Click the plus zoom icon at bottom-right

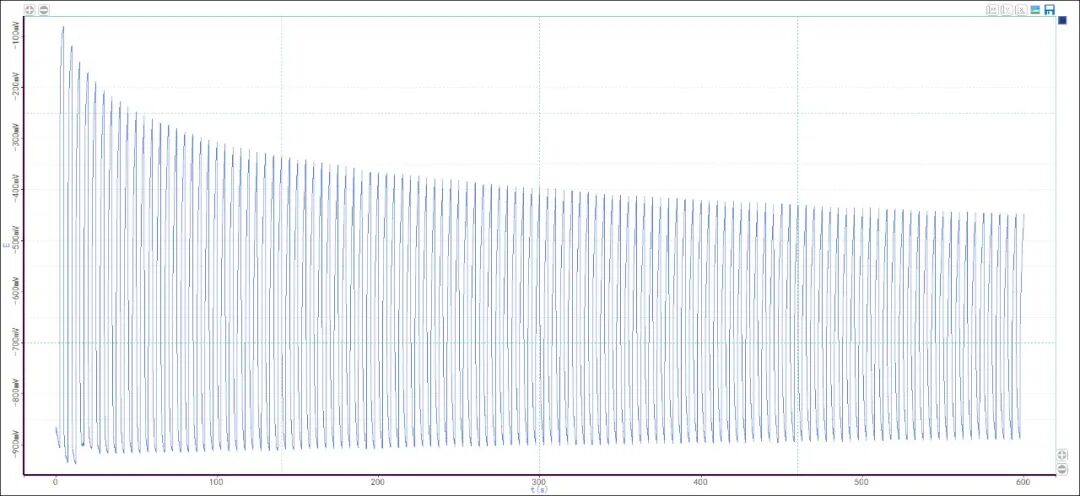[x=1063, y=455]
